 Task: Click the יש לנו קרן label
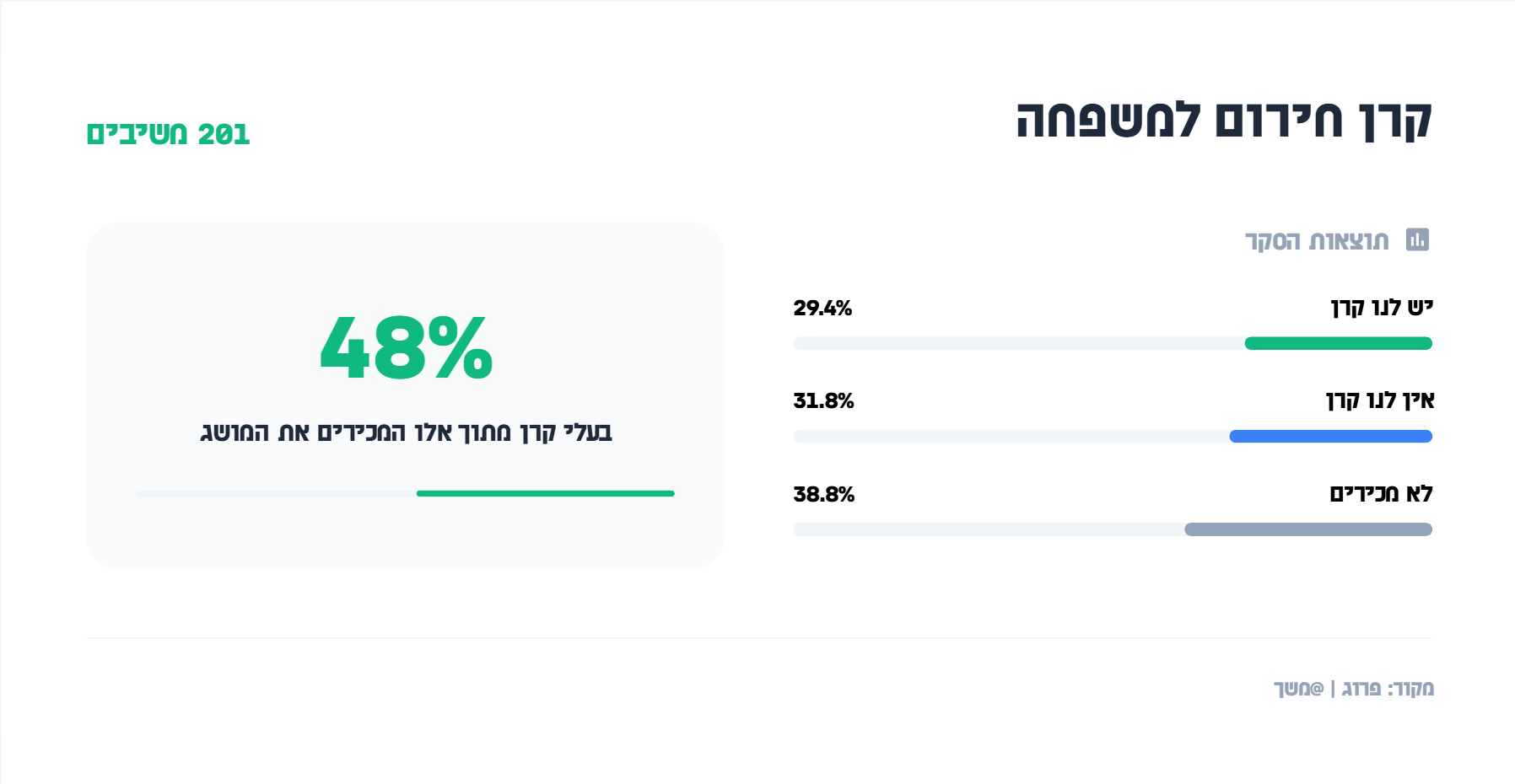pos(1382,308)
